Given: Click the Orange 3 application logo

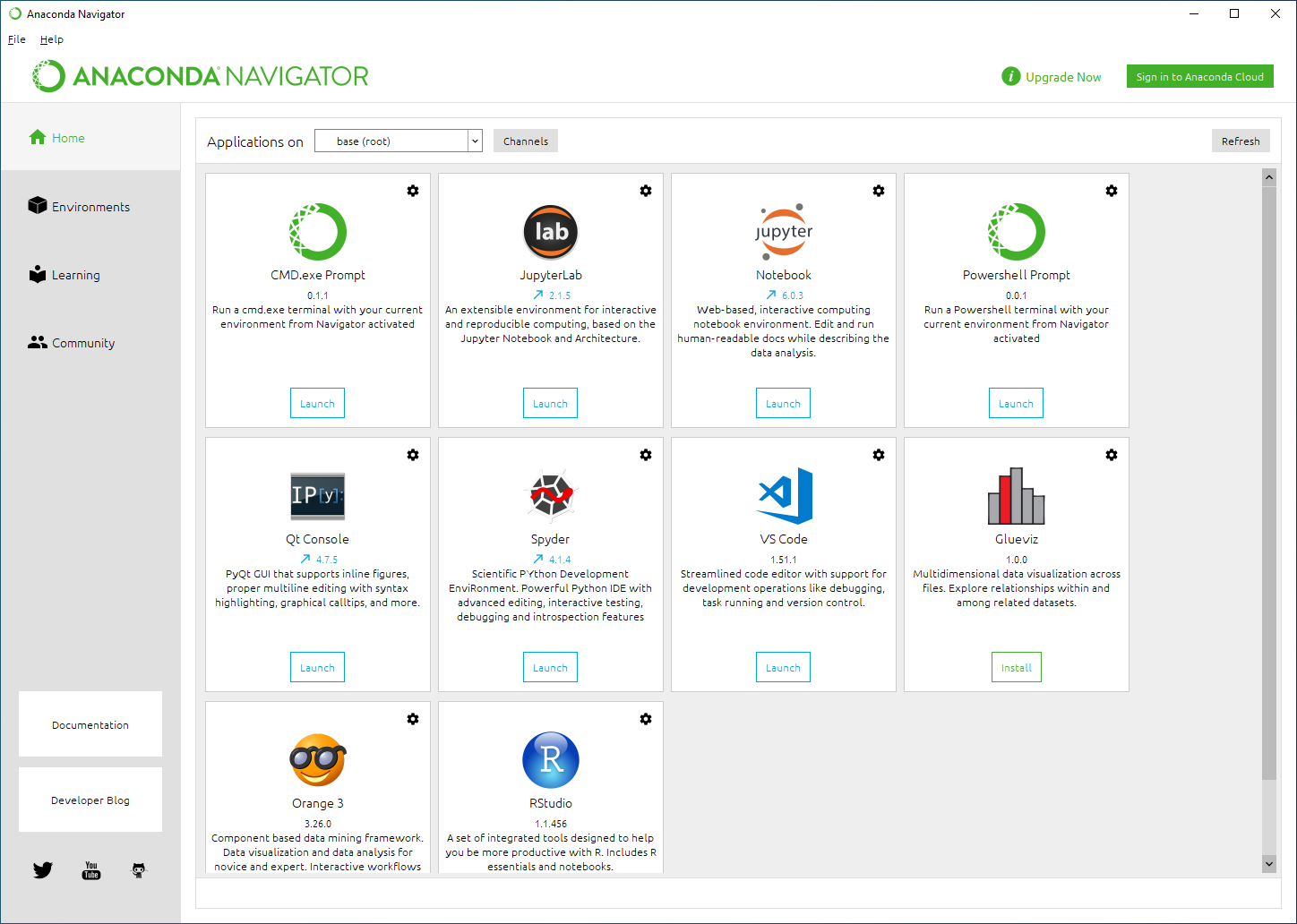Looking at the screenshot, I should point(318,760).
